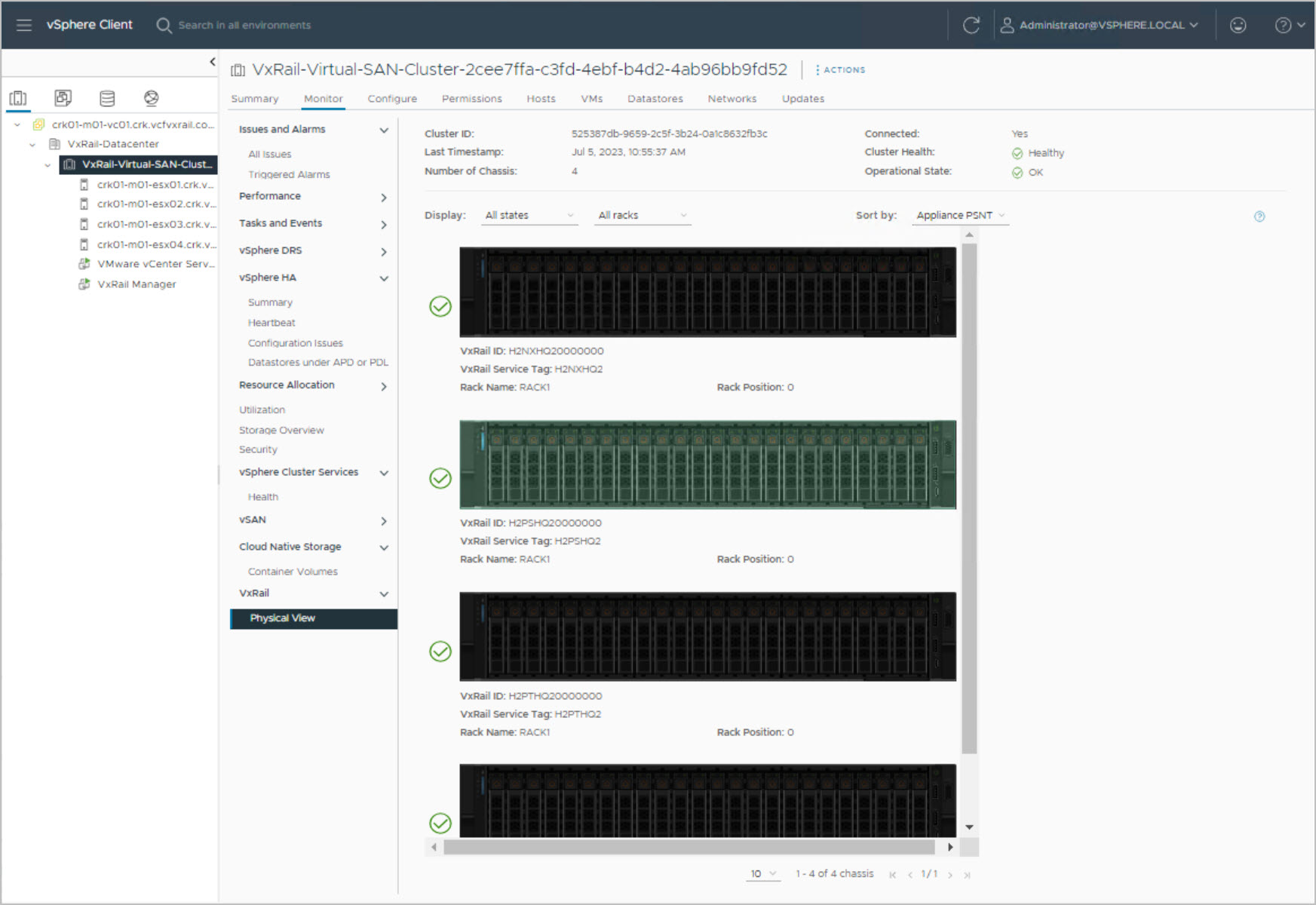The width and height of the screenshot is (1316, 905).
Task: Open the Datastores tab
Action: [655, 99]
